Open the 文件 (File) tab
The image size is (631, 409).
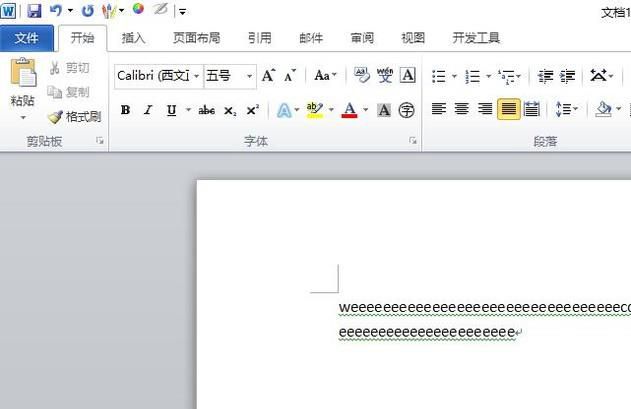pos(27,38)
